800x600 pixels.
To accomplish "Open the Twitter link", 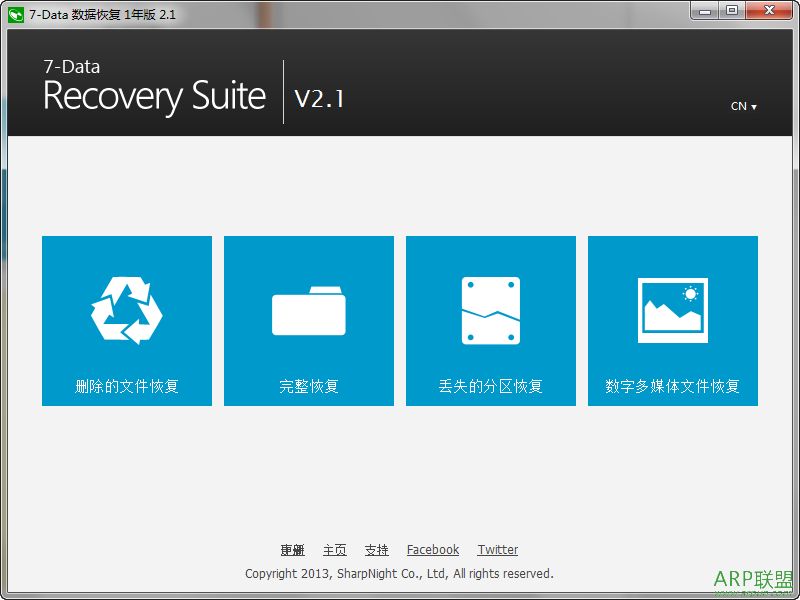I will tap(497, 549).
